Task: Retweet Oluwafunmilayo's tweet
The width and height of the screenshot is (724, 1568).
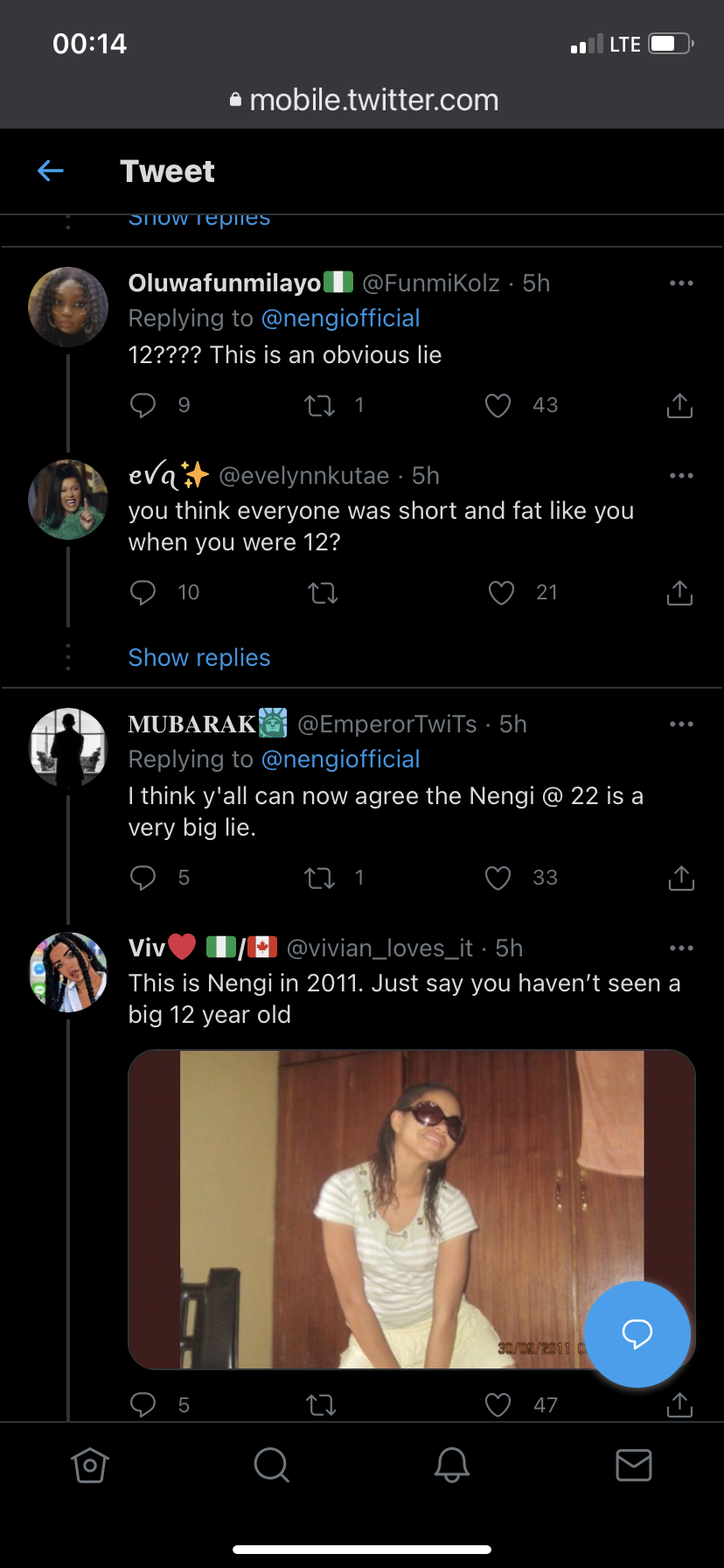Action: pos(319,405)
